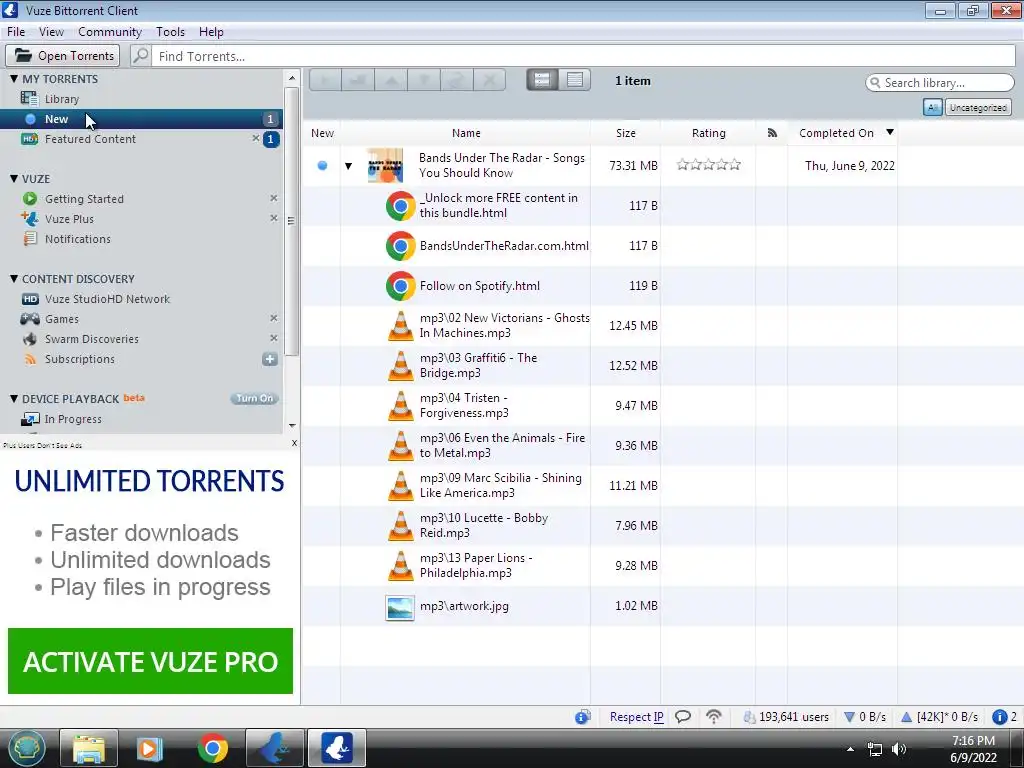Collapse DEVICE PLAYBACK section
Screen dimensions: 1024x768
pos(14,398)
